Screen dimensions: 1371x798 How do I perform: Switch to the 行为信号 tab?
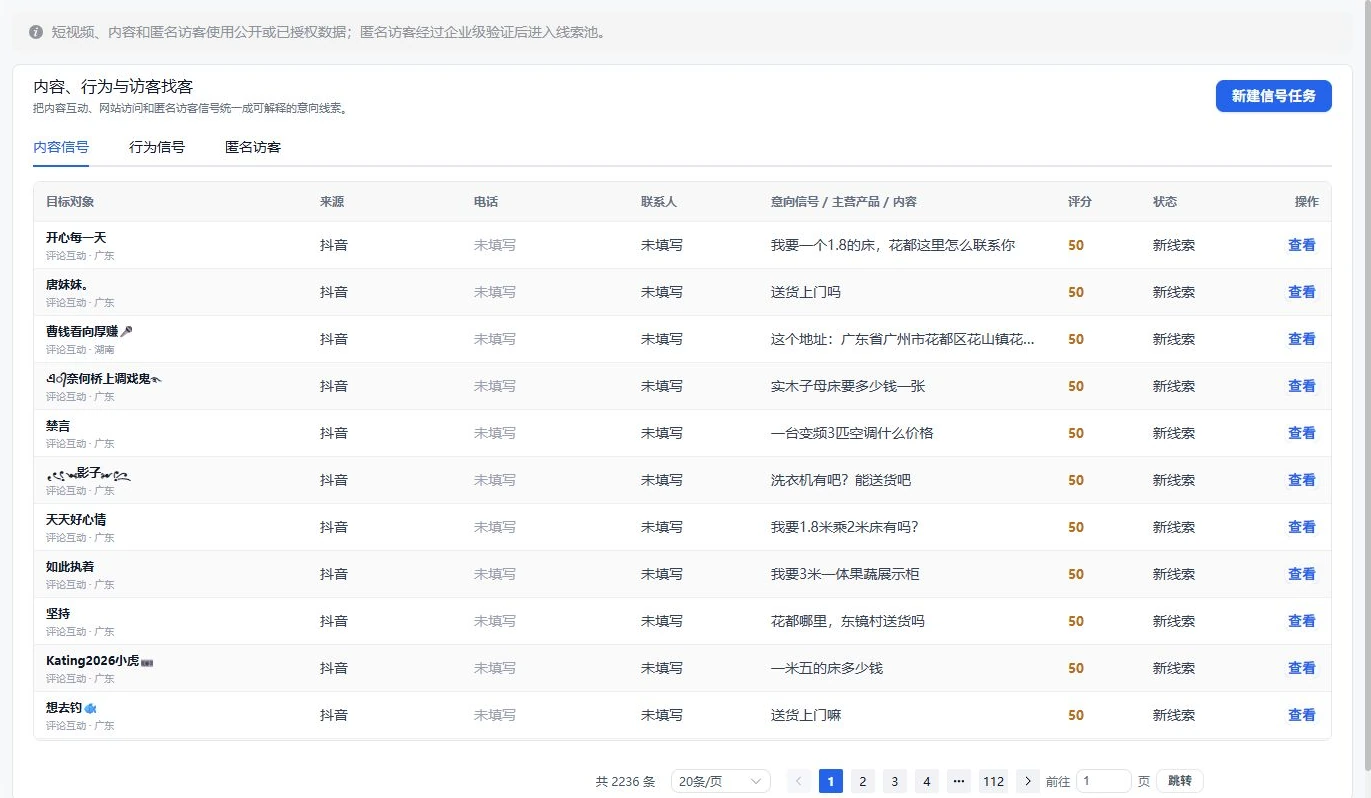(x=157, y=147)
